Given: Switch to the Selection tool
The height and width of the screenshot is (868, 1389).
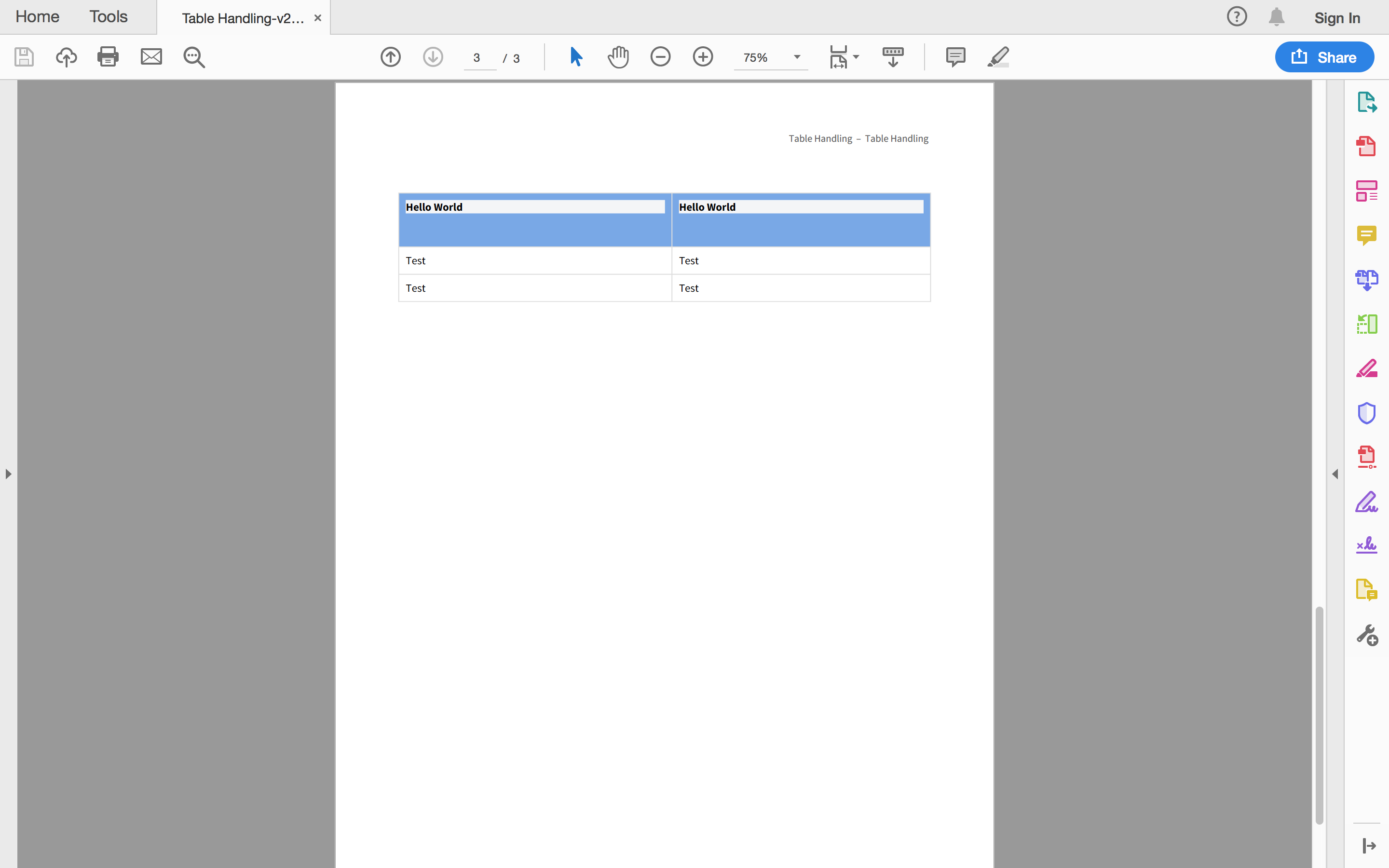Looking at the screenshot, I should pyautogui.click(x=576, y=57).
